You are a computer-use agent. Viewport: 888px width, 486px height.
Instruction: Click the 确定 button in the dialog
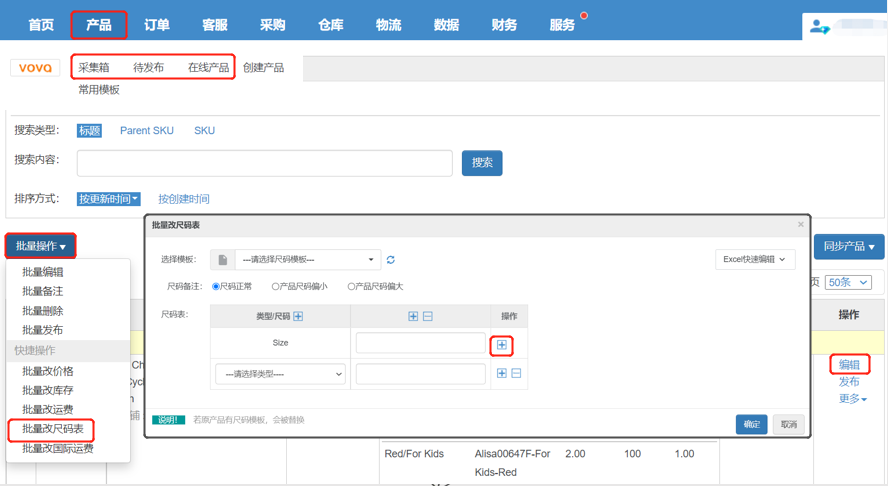click(x=751, y=424)
